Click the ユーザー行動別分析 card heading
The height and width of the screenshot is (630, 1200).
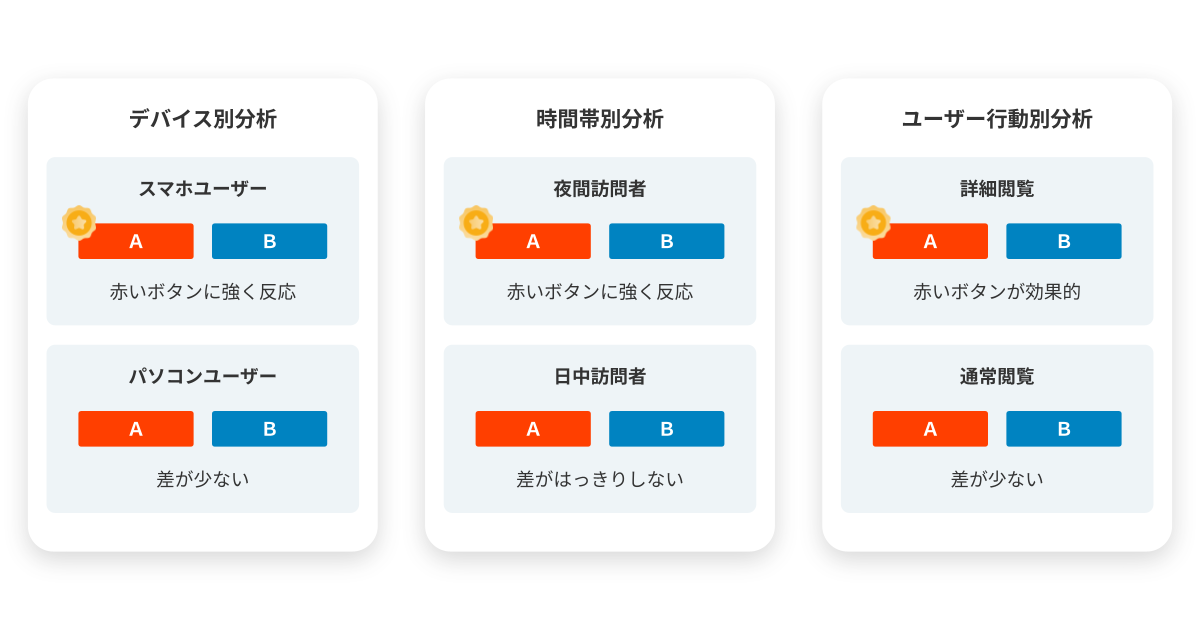tap(997, 119)
